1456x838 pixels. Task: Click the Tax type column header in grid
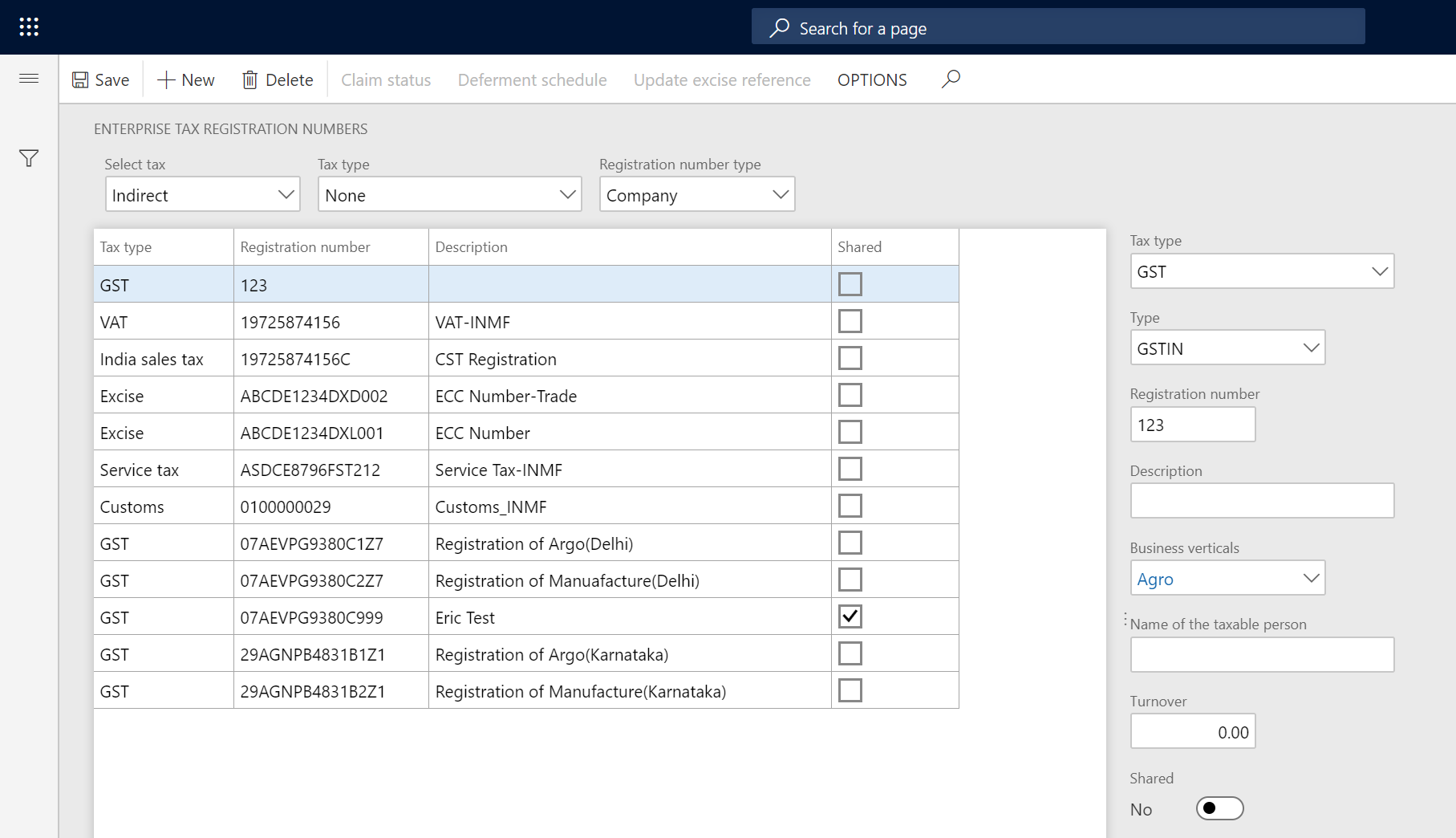click(x=164, y=246)
